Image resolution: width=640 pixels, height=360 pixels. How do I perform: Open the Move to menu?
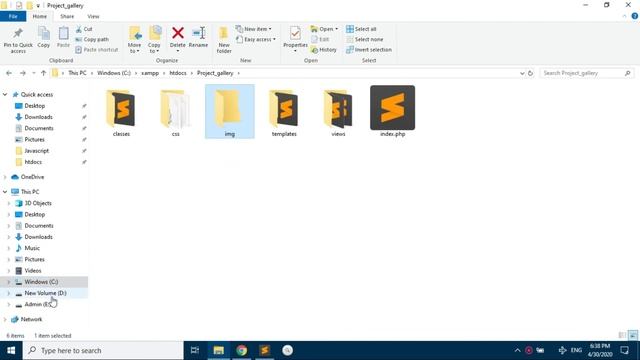[x=134, y=40]
